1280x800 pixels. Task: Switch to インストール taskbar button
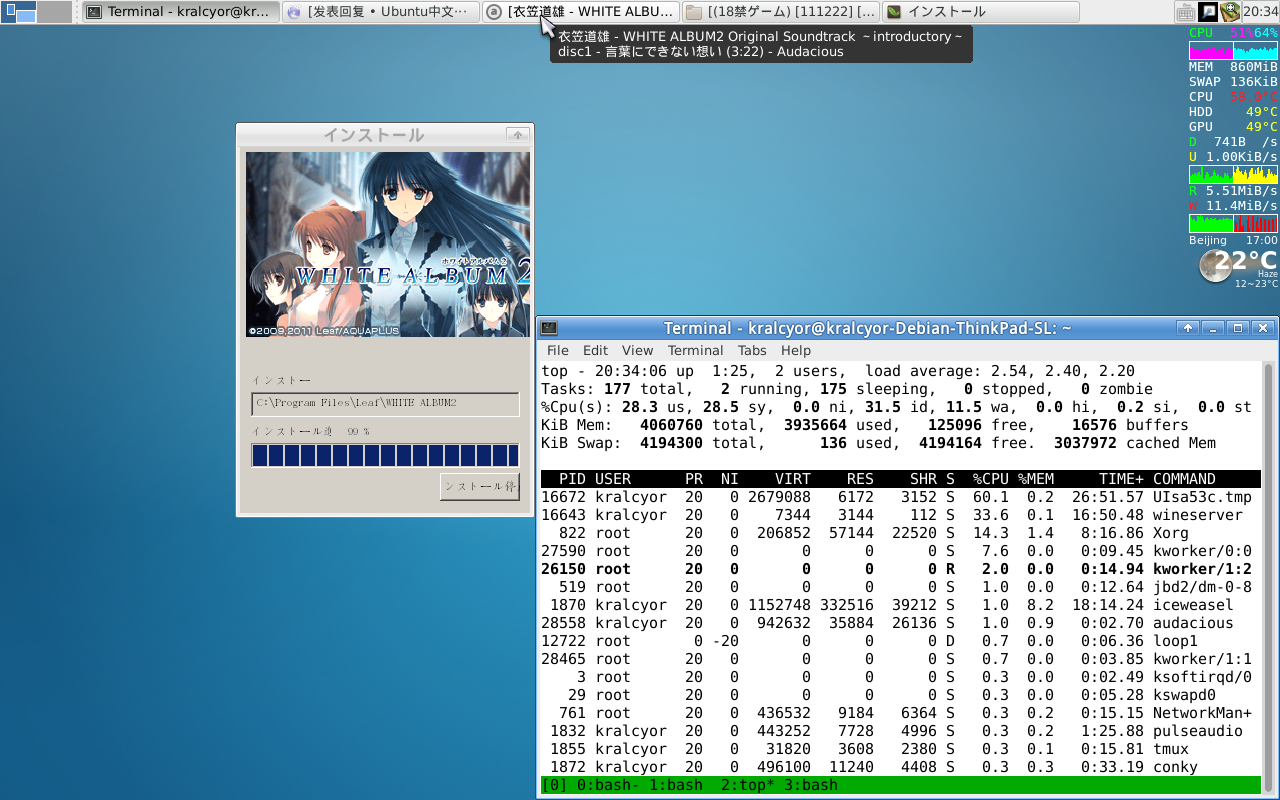[x=981, y=12]
